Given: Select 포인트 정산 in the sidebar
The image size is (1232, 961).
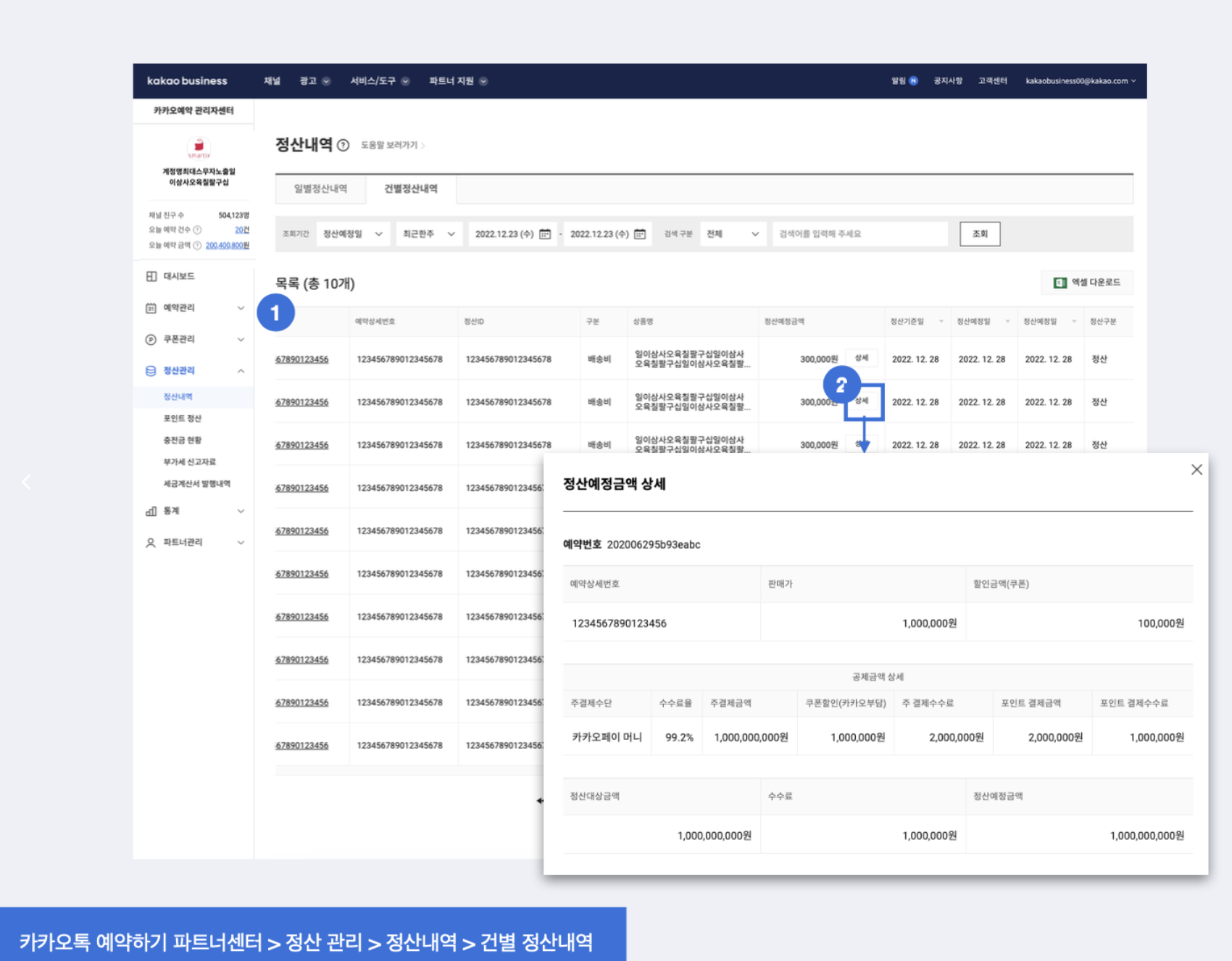Looking at the screenshot, I should [183, 418].
